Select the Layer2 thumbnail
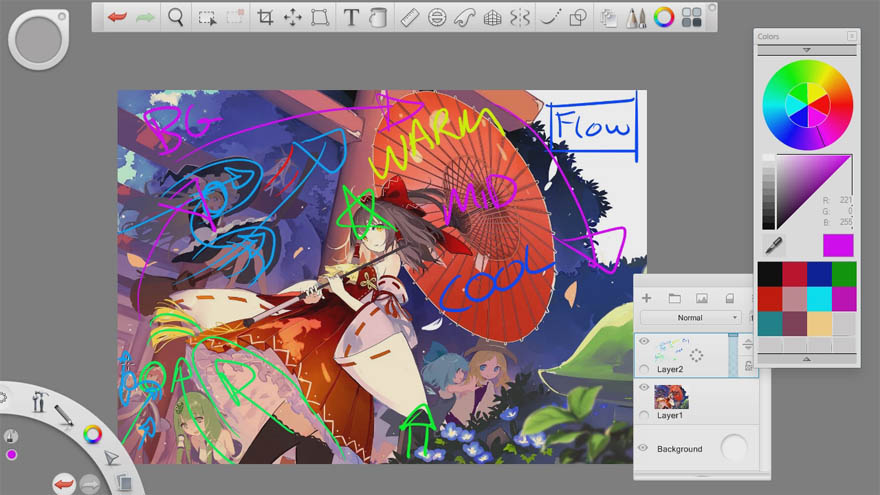 [672, 351]
